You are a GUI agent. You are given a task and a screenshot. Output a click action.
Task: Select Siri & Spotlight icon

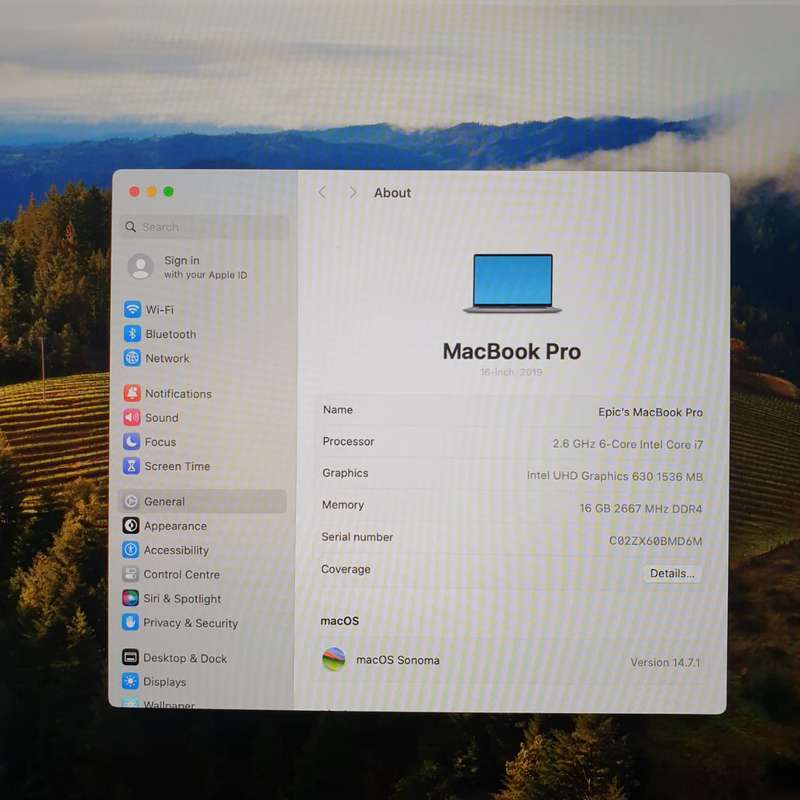[130, 598]
